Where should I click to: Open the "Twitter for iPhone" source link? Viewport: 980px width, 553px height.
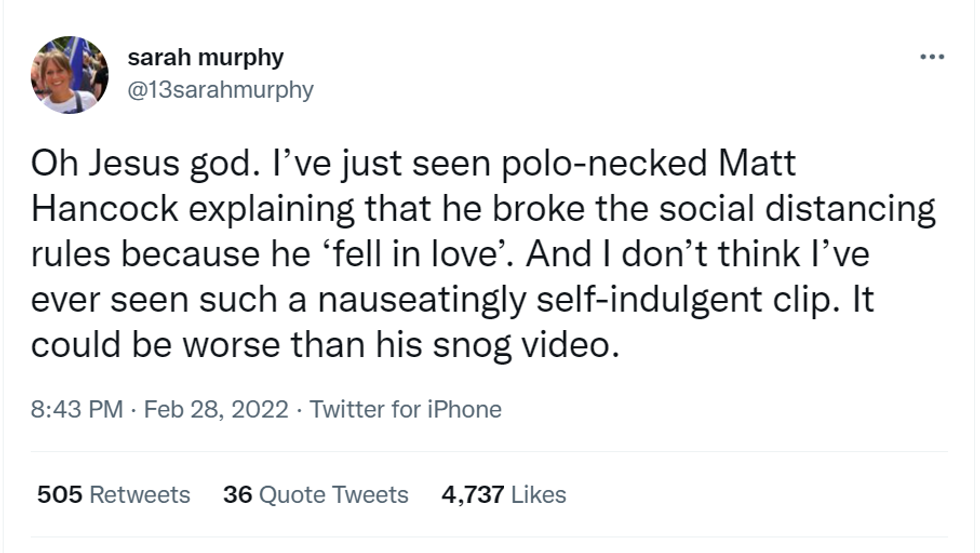point(406,409)
